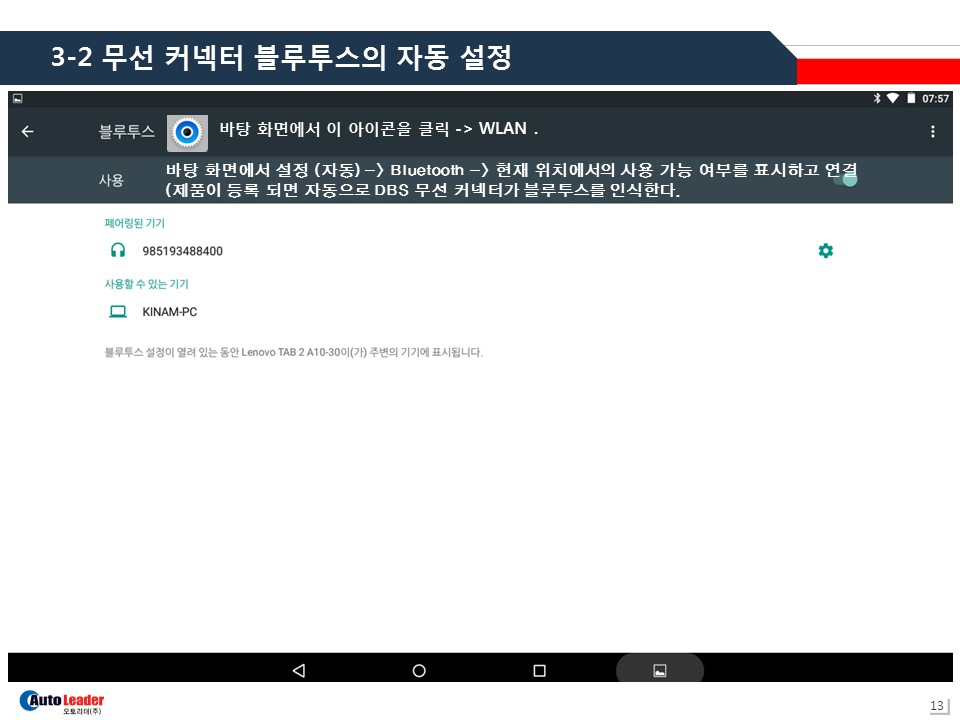Click the 블루투스 title label
Viewport: 960px width, 720px height.
point(127,132)
